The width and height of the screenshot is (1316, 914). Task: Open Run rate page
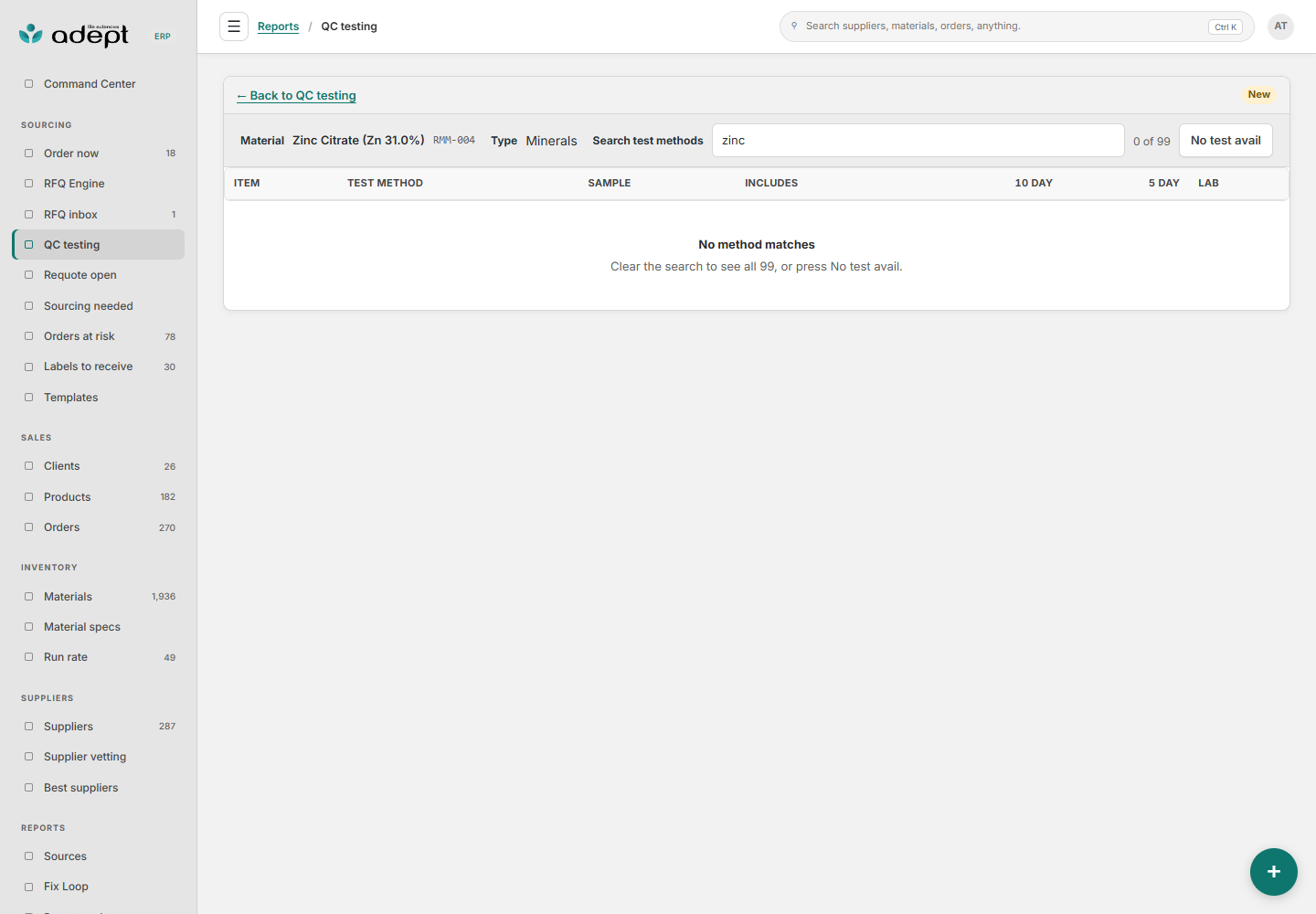click(x=99, y=657)
